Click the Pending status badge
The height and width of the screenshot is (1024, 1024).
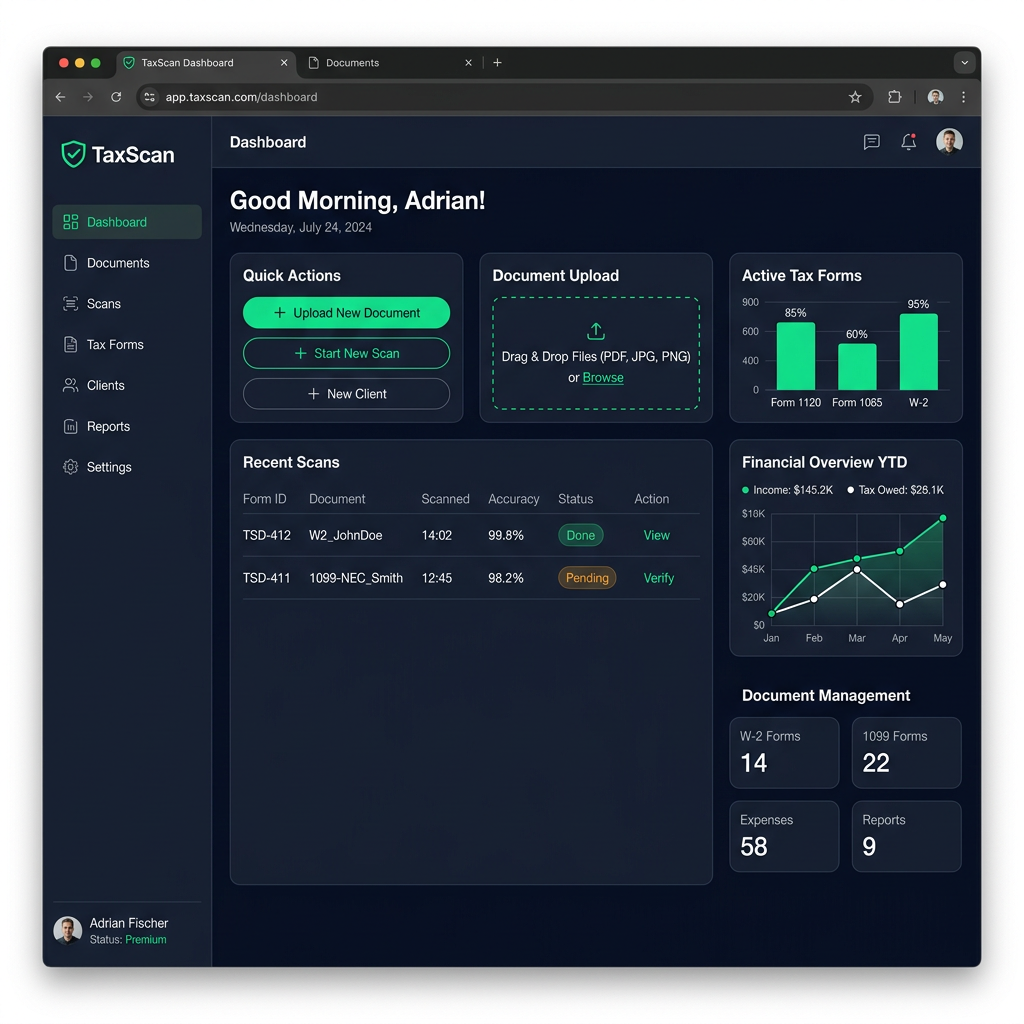click(587, 578)
